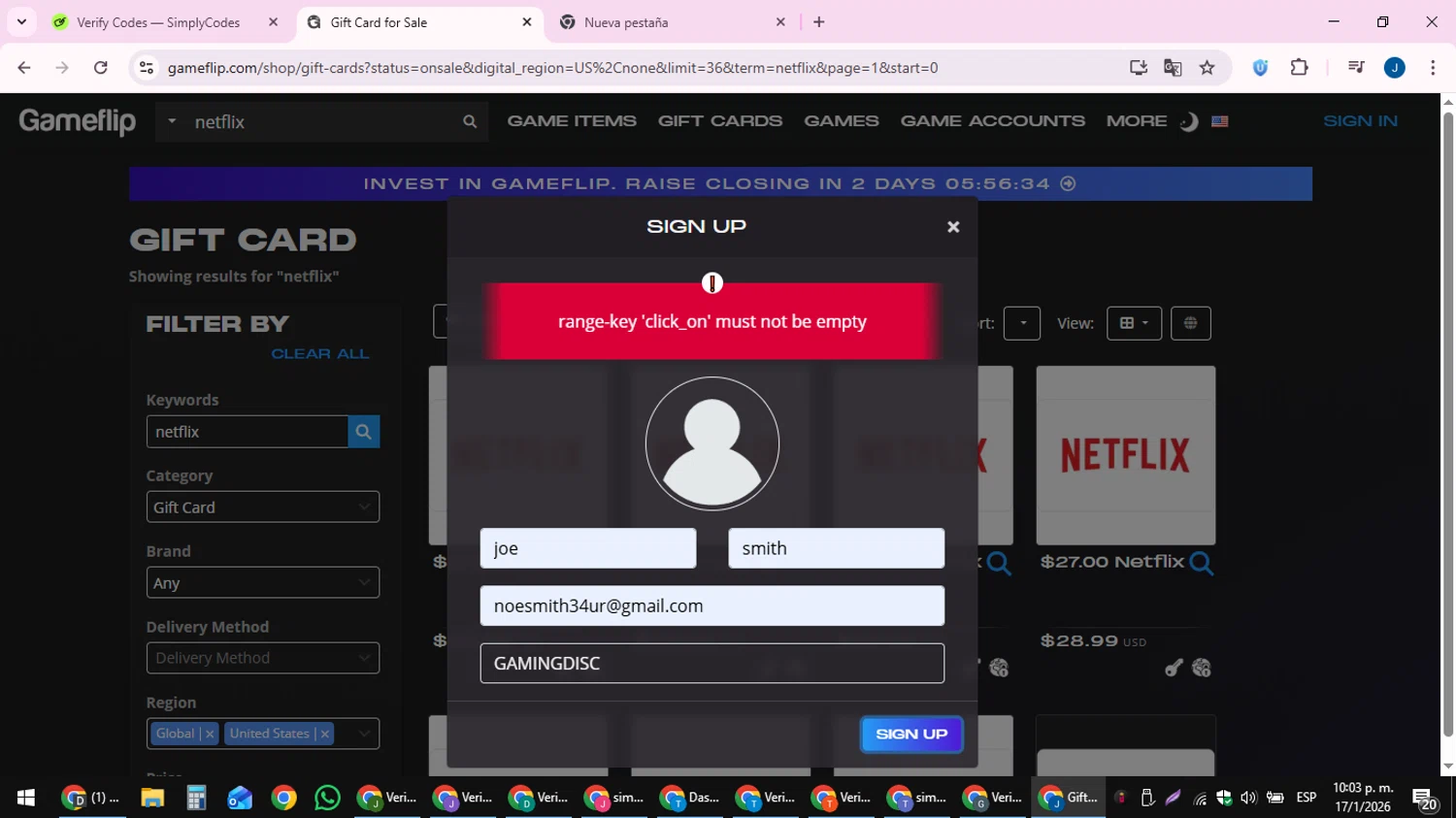This screenshot has height=818, width=1456.
Task: Open WhatsApp from taskbar
Action: coord(327,798)
